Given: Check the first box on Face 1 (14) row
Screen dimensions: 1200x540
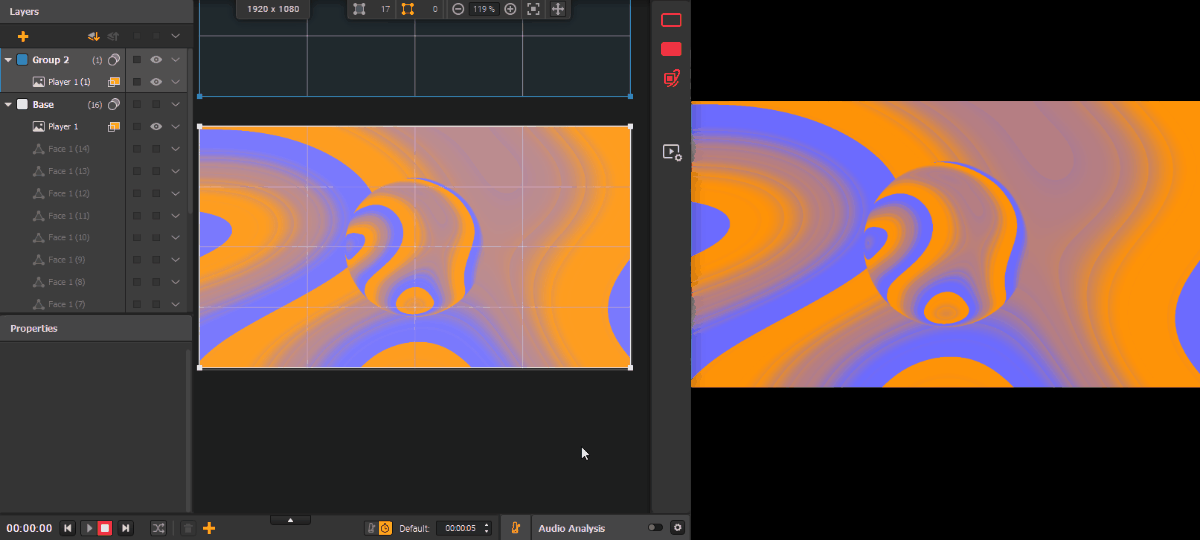Looking at the screenshot, I should pyautogui.click(x=137, y=149).
